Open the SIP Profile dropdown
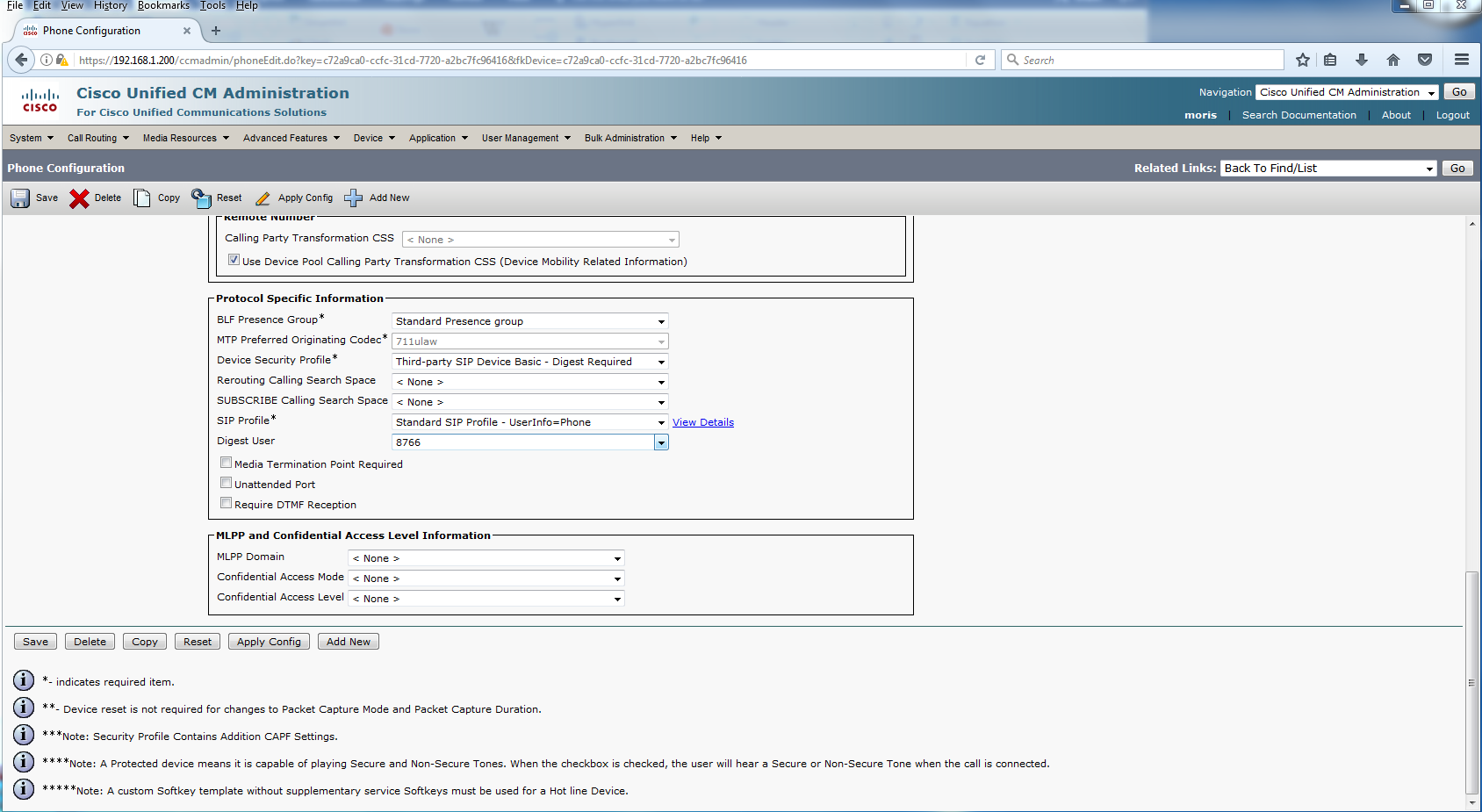 pyautogui.click(x=530, y=422)
